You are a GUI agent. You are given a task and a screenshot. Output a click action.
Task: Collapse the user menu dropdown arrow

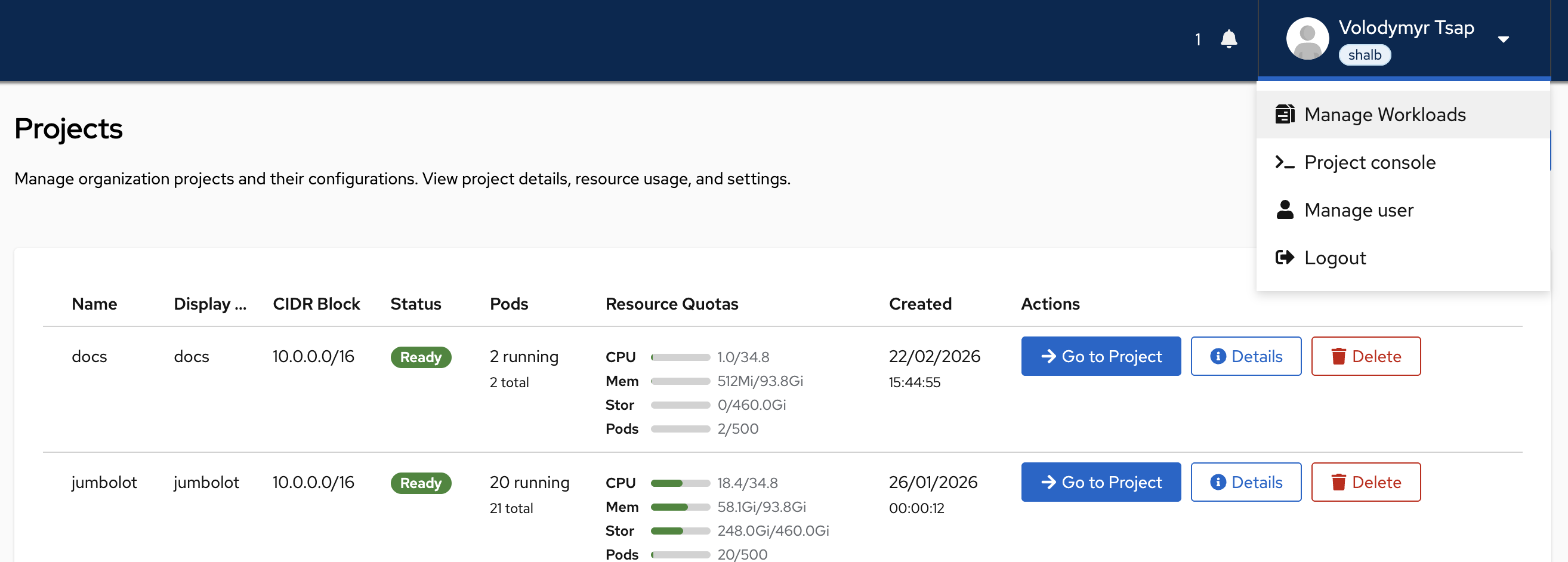pos(1503,39)
